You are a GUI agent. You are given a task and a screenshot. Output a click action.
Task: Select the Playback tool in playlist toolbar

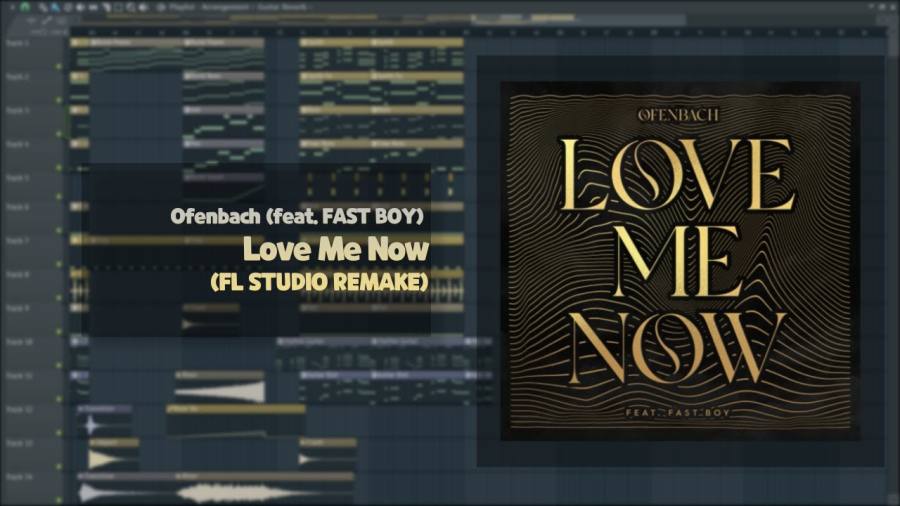[x=143, y=7]
